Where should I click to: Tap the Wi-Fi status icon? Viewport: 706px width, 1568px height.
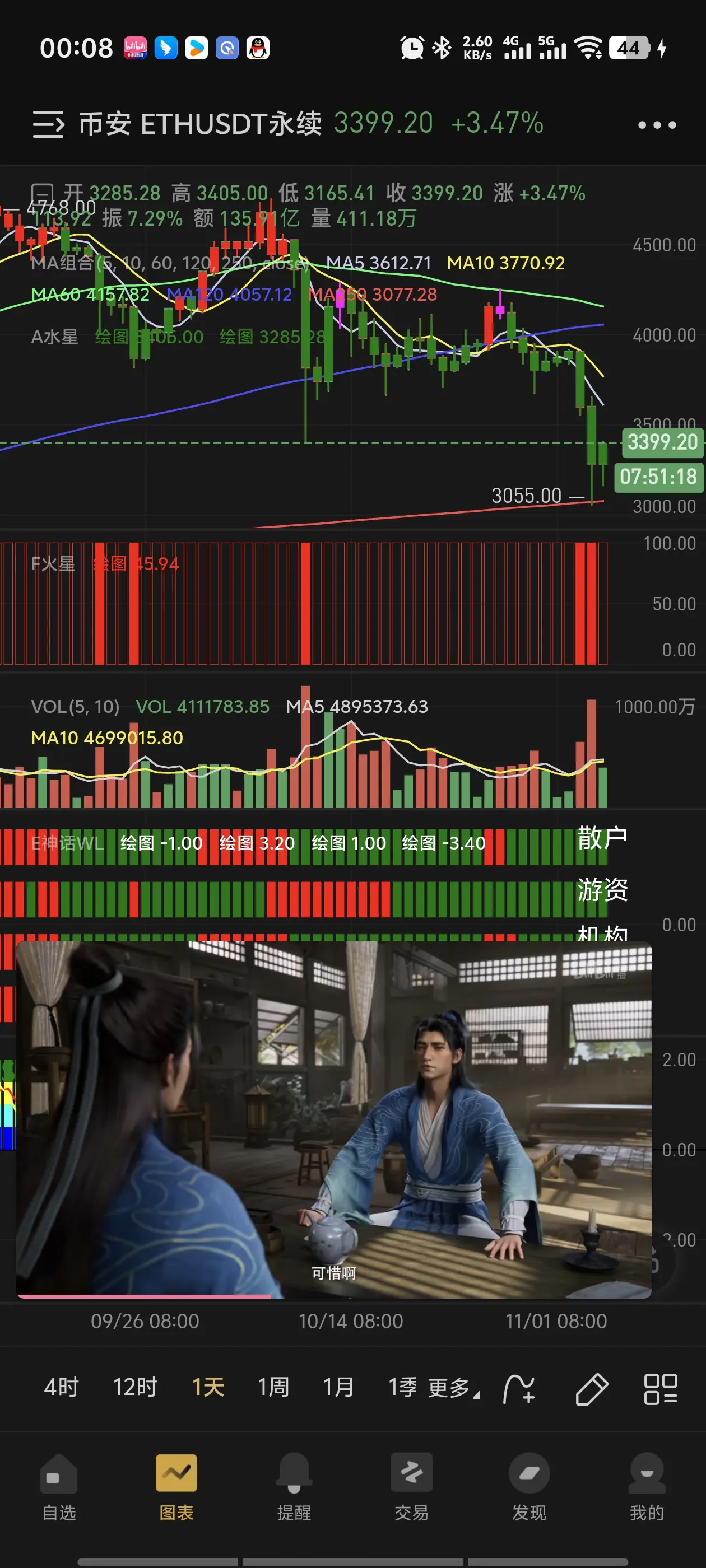(x=588, y=48)
